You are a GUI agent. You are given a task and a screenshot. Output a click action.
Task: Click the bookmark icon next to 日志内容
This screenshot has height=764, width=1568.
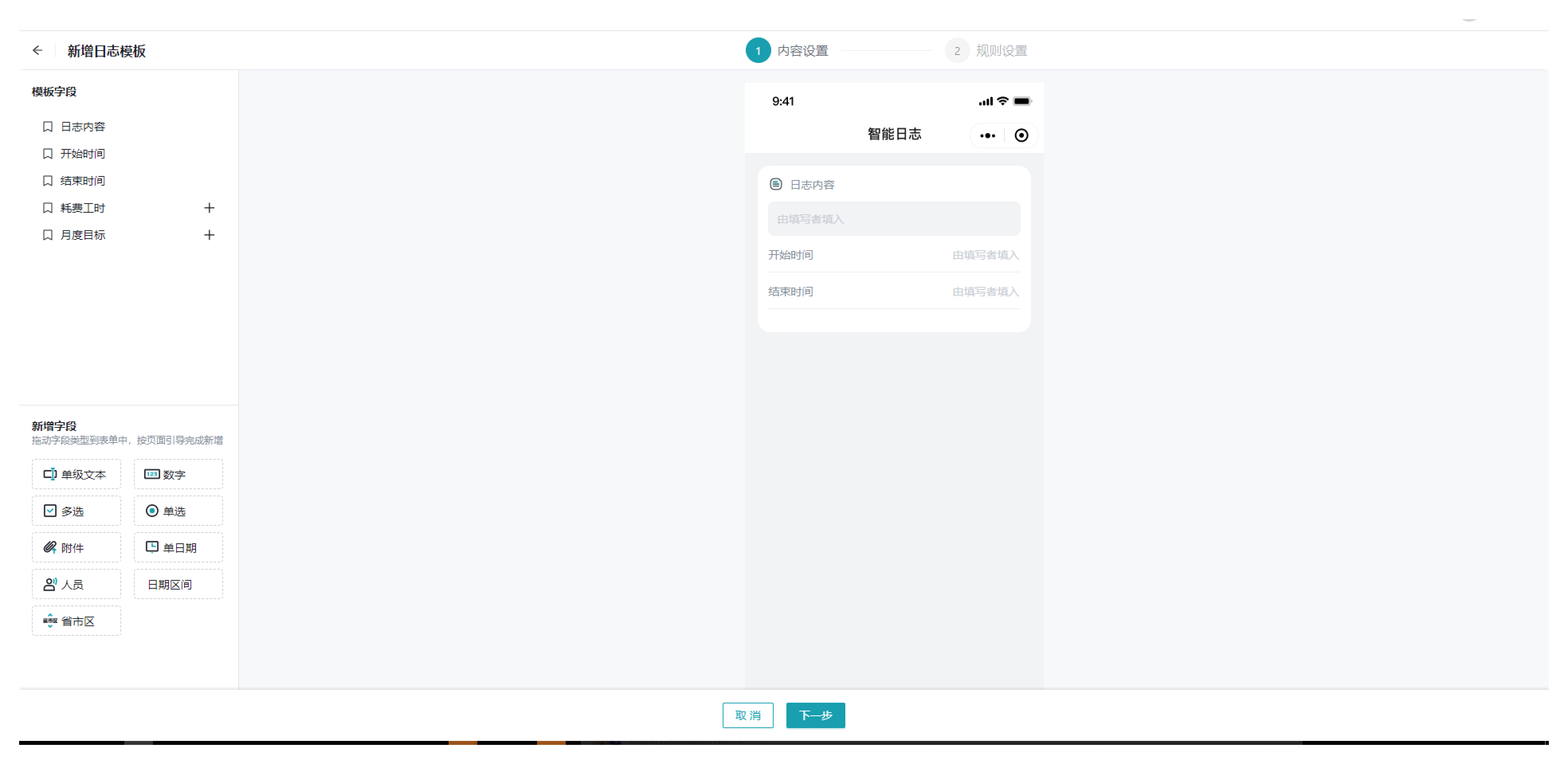point(47,127)
